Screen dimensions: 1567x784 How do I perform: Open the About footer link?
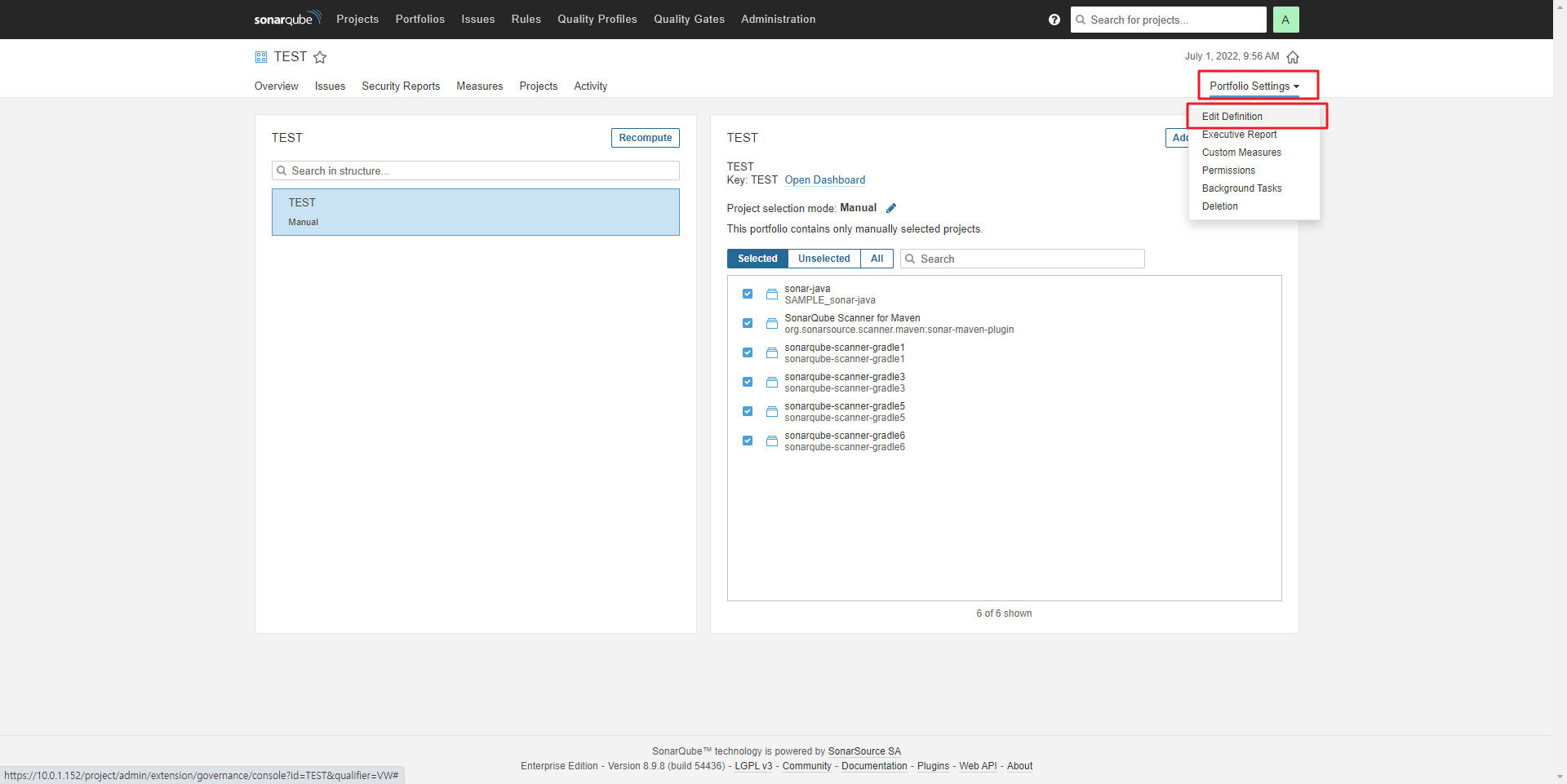(1019, 766)
